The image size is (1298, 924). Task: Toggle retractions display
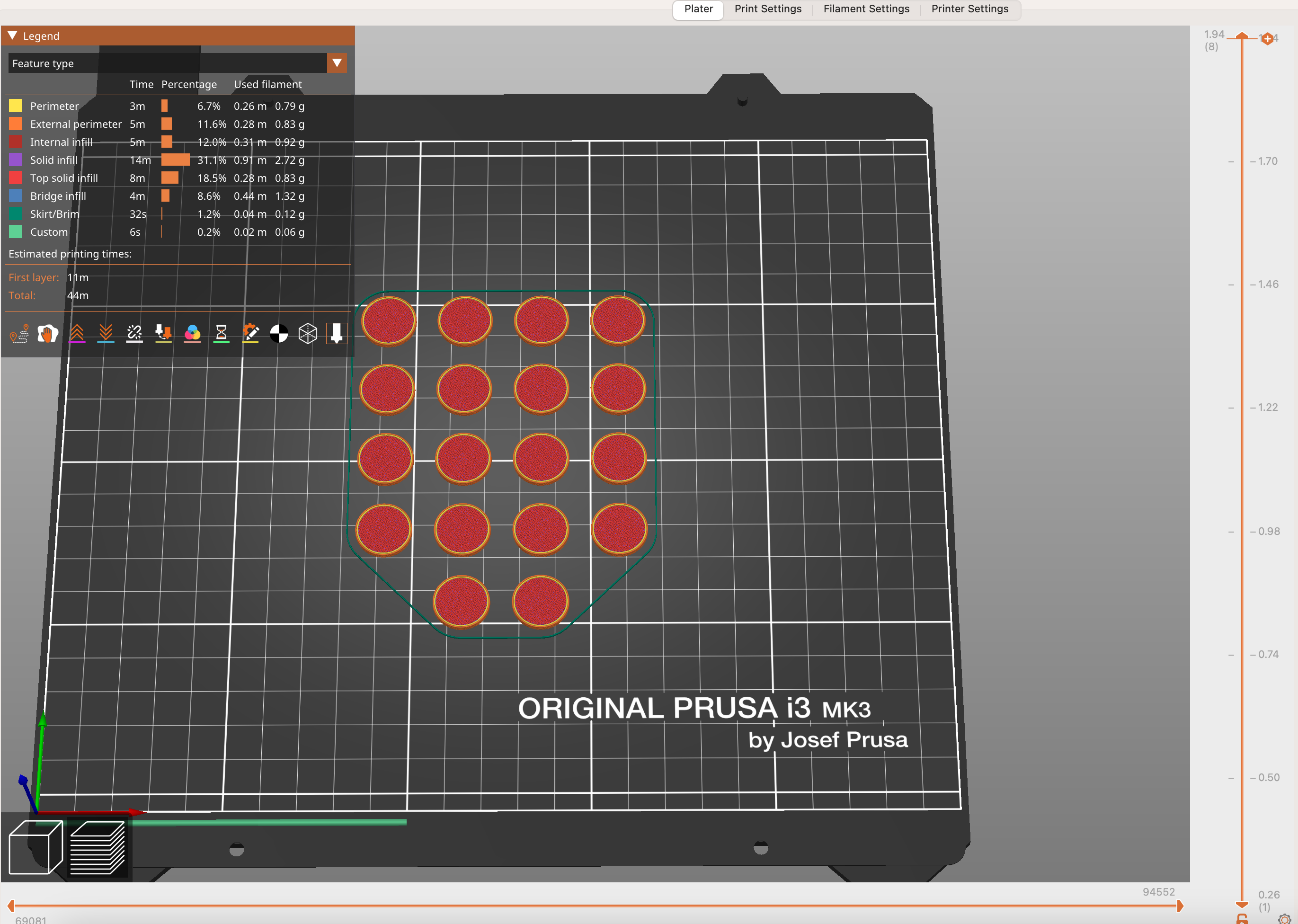[x=76, y=333]
